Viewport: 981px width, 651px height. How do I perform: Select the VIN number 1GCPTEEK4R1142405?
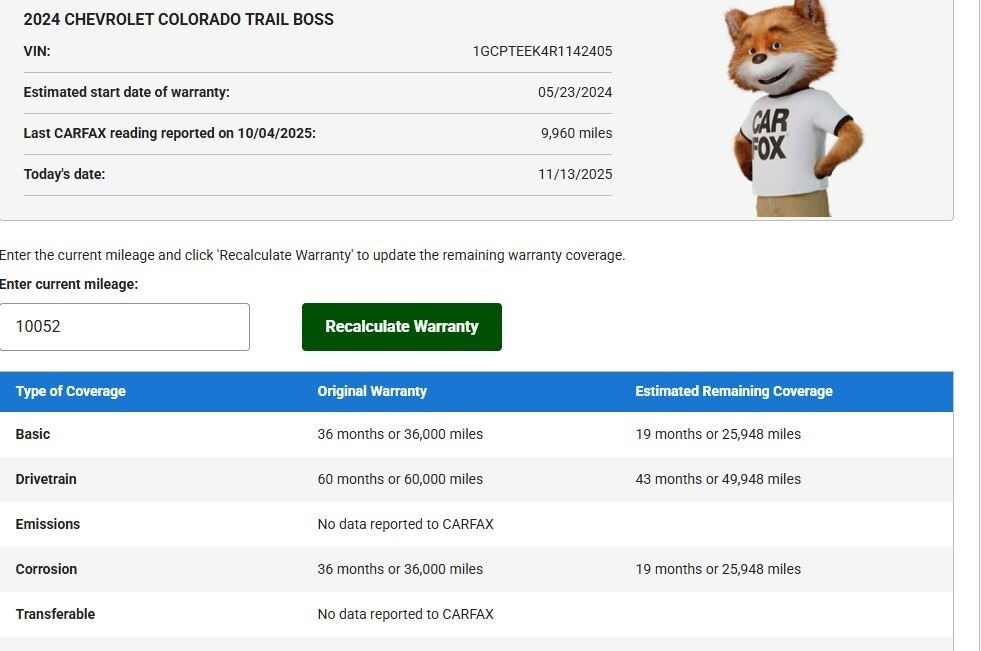click(x=542, y=51)
